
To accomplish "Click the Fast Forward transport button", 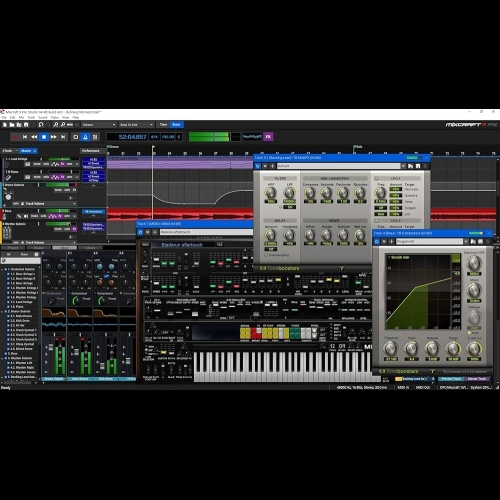I will 53,137.
